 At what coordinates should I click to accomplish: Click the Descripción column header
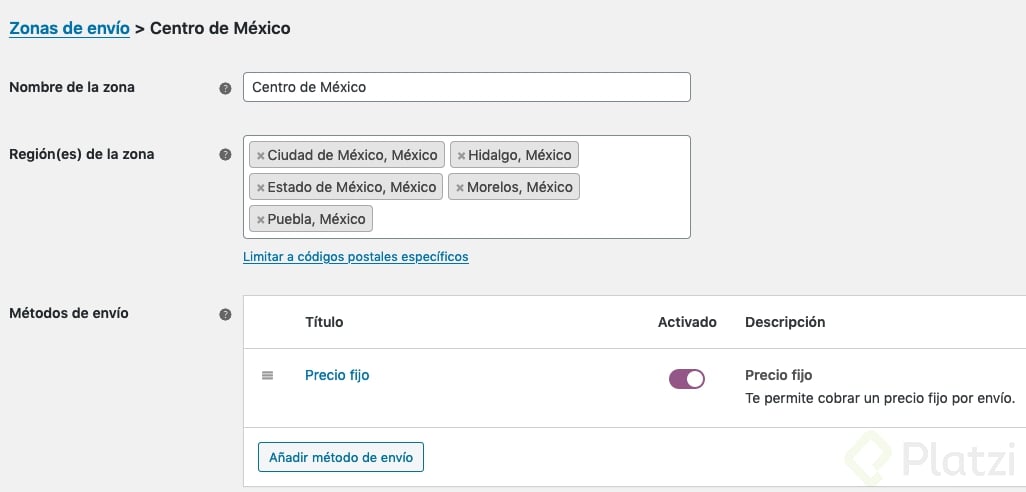pos(785,322)
